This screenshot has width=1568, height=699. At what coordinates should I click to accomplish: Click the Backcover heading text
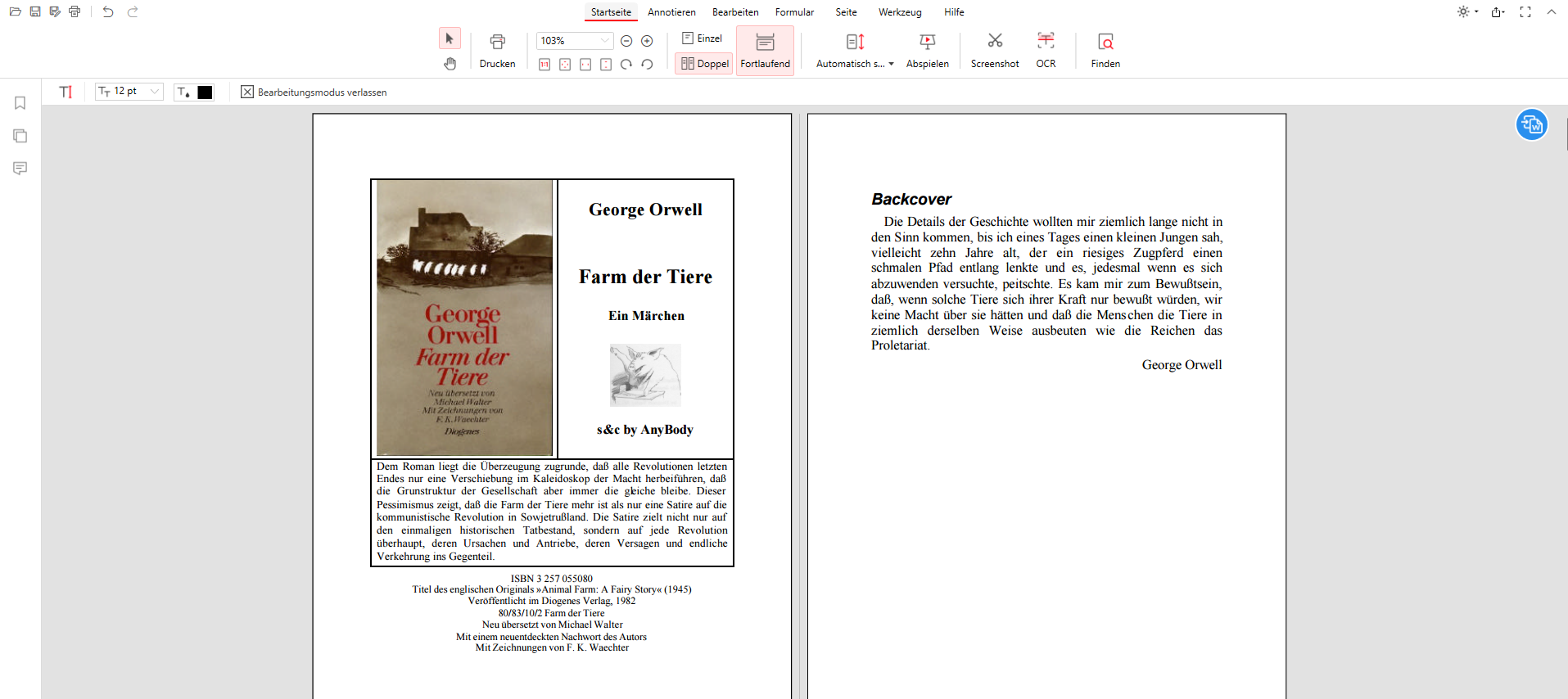(x=911, y=199)
